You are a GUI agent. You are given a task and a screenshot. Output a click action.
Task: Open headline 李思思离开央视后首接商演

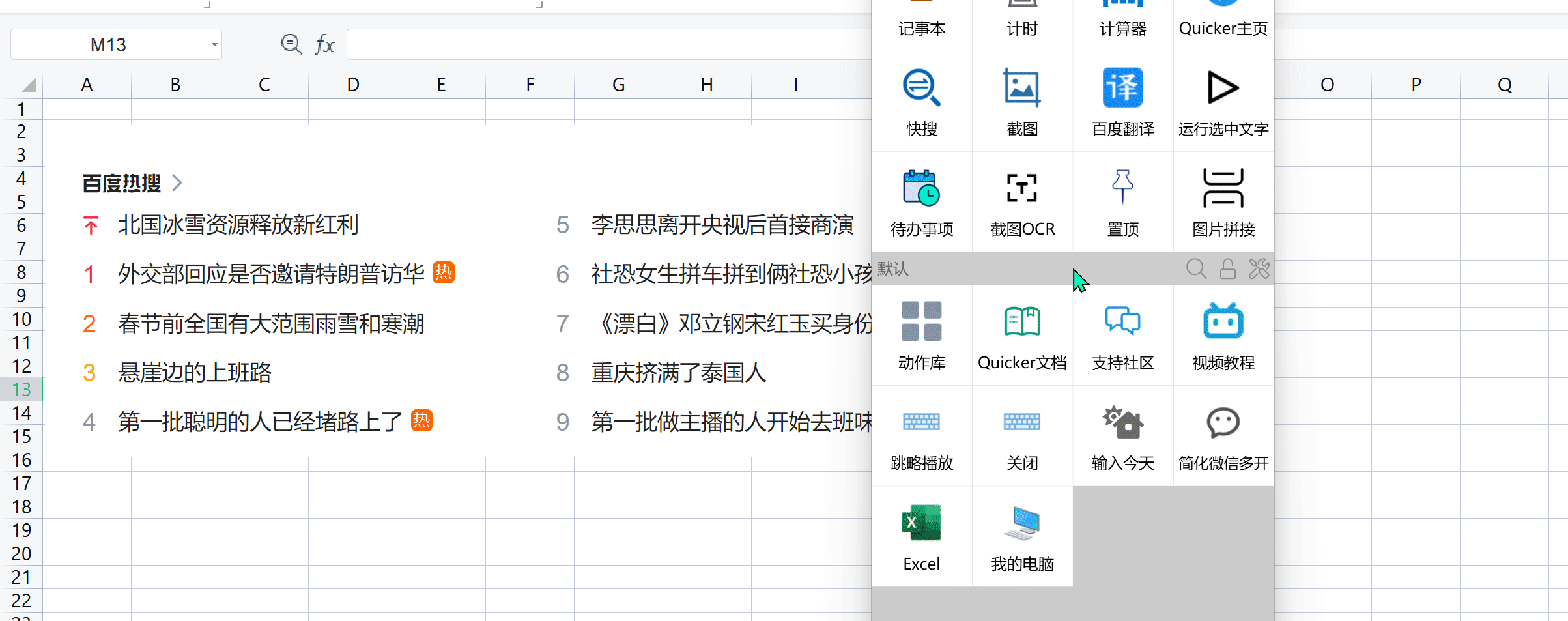[x=722, y=225]
